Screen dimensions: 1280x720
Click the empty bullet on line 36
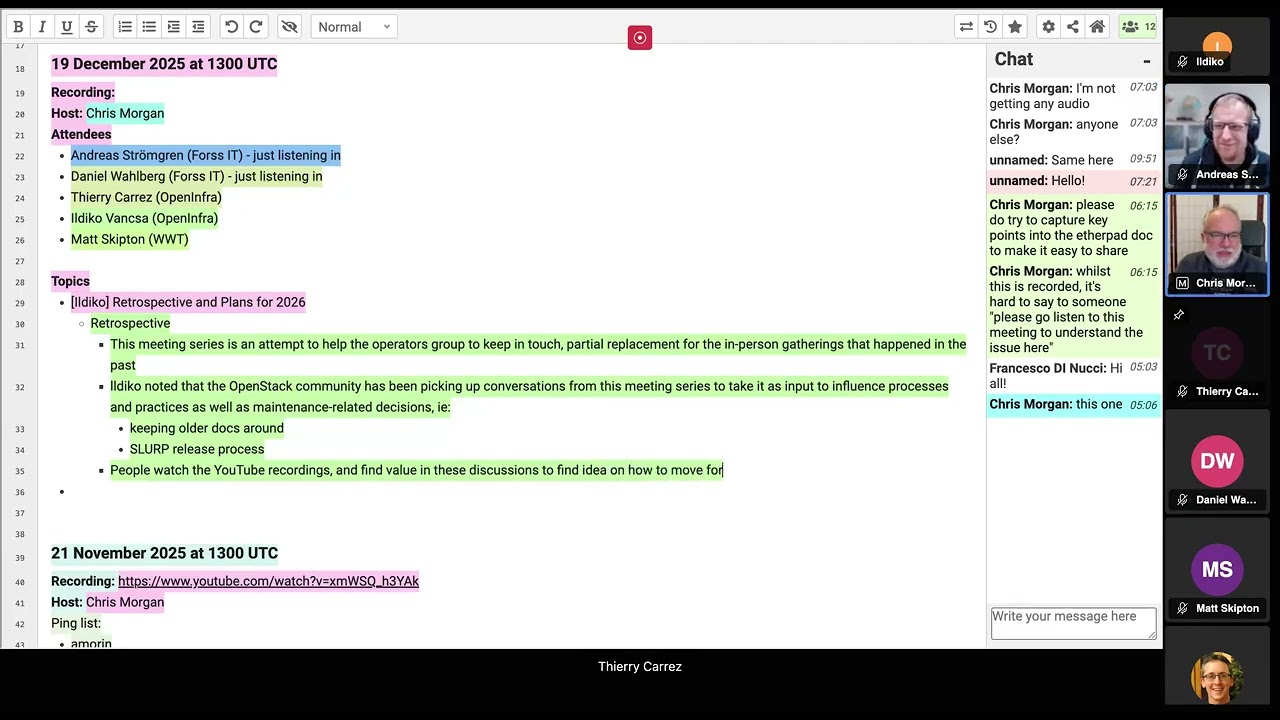62,491
